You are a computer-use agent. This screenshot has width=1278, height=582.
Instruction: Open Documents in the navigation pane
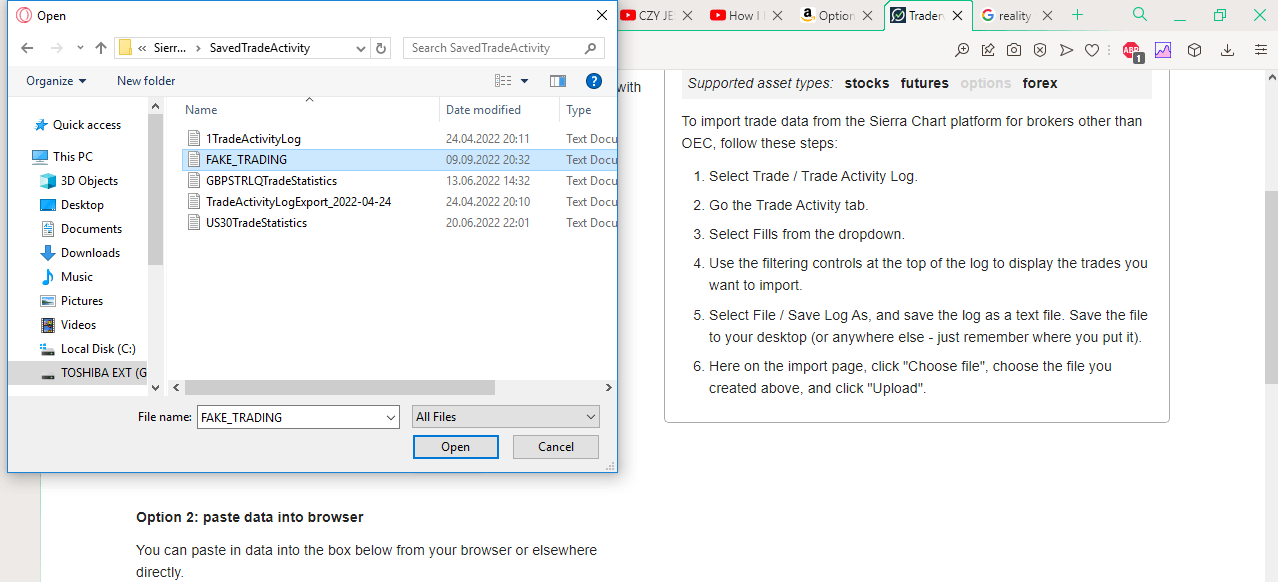(x=91, y=229)
